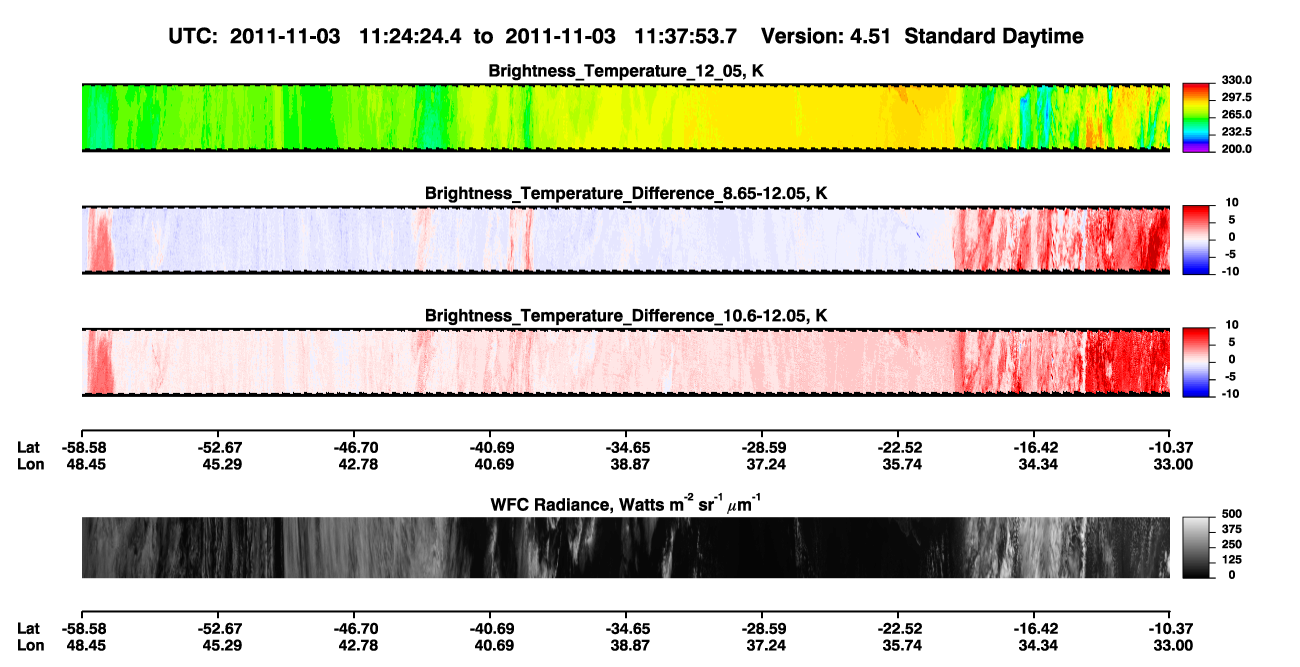Click the 265.0 colorbar label
Screen dimensions: 1300x667
(x=1234, y=114)
